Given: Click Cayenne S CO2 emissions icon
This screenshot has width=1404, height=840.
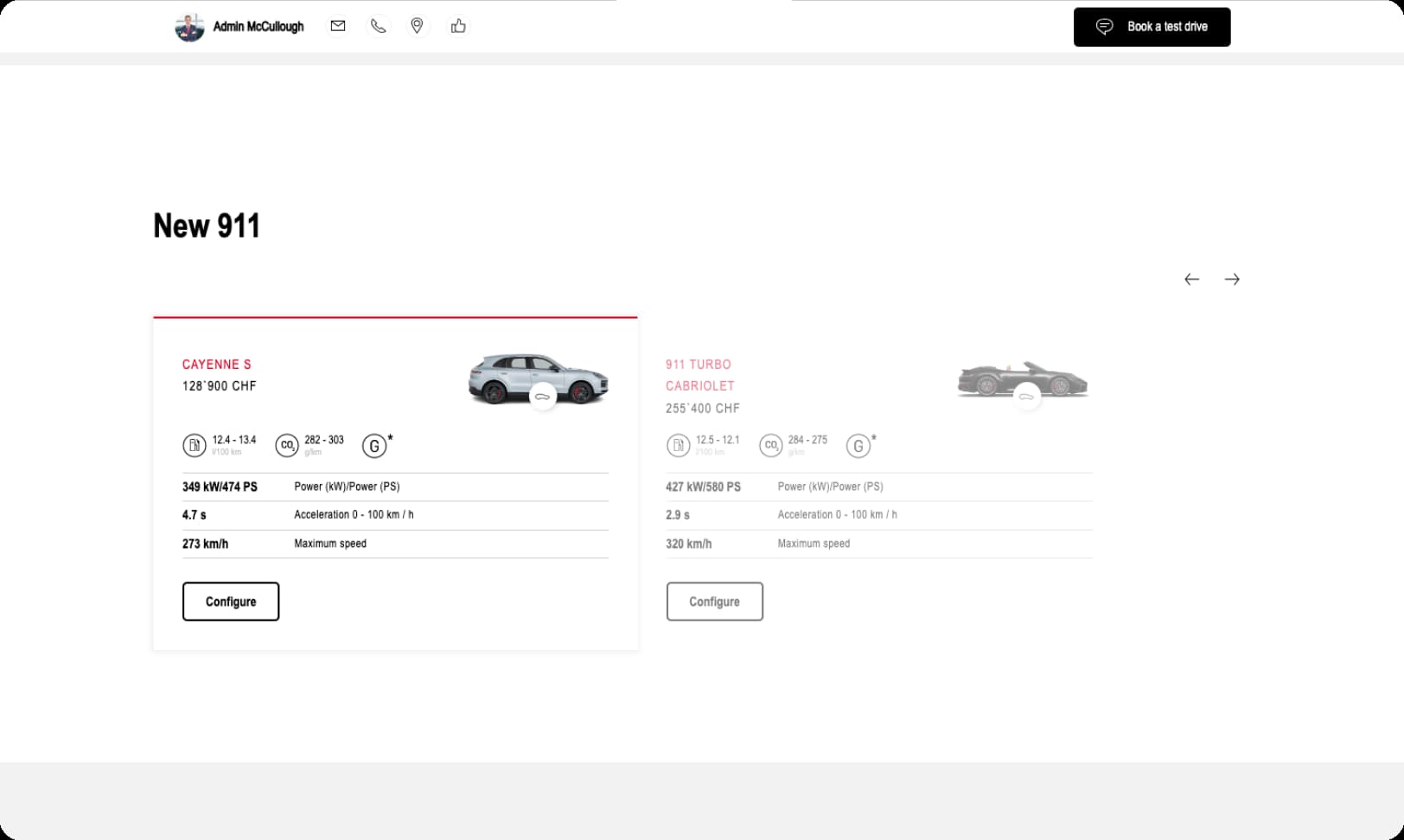Looking at the screenshot, I should point(287,446).
